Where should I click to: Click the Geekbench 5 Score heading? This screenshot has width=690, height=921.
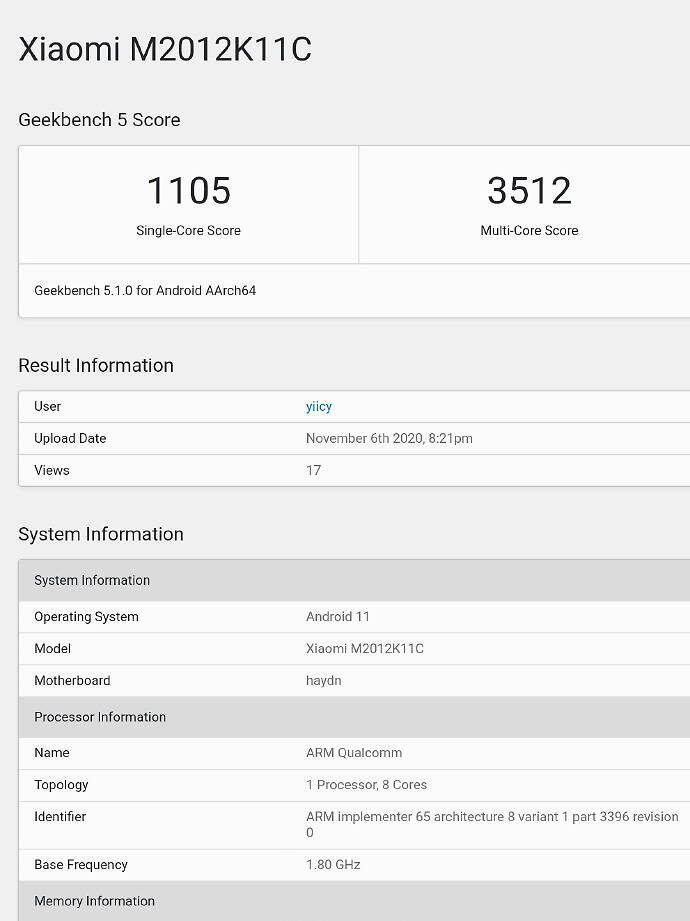point(99,120)
